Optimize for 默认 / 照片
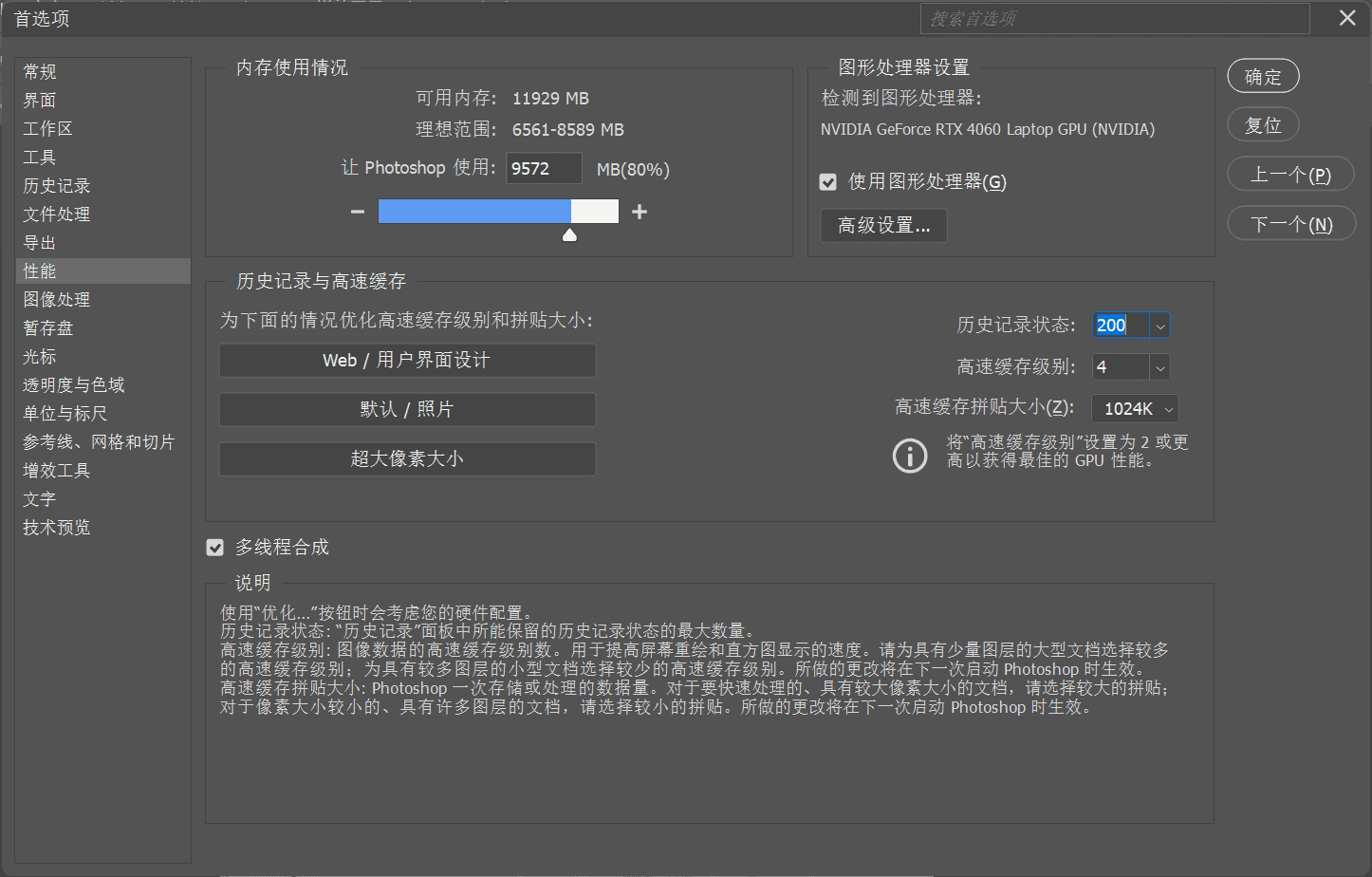The height and width of the screenshot is (877, 1372). click(407, 410)
